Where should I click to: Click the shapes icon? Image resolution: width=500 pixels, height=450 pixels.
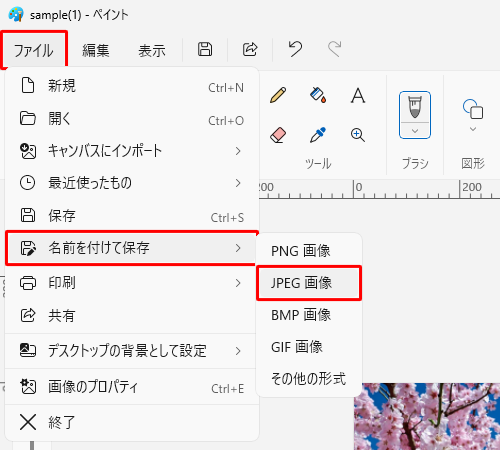473,109
